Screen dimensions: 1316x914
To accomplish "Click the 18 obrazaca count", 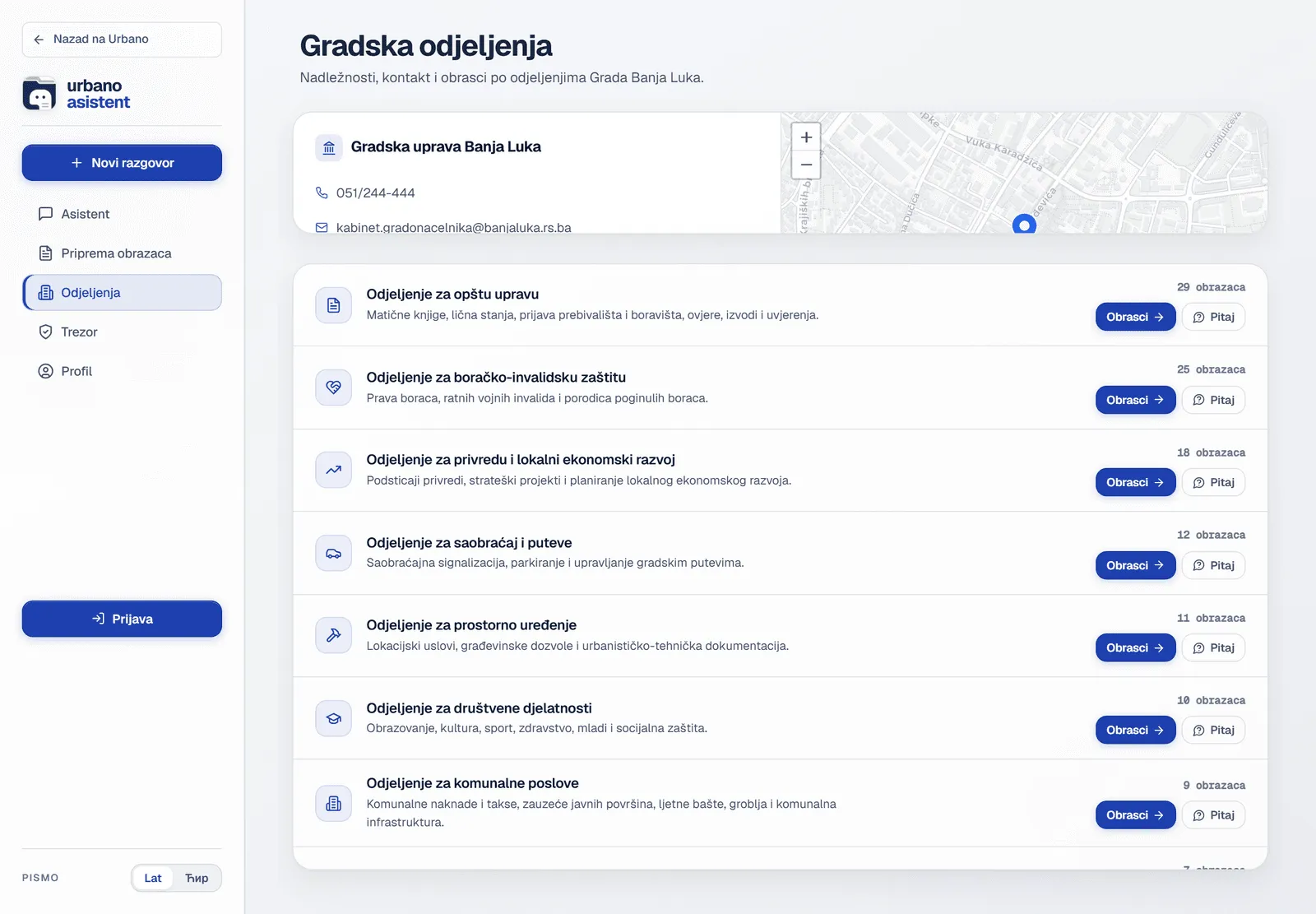I will [x=1211, y=452].
